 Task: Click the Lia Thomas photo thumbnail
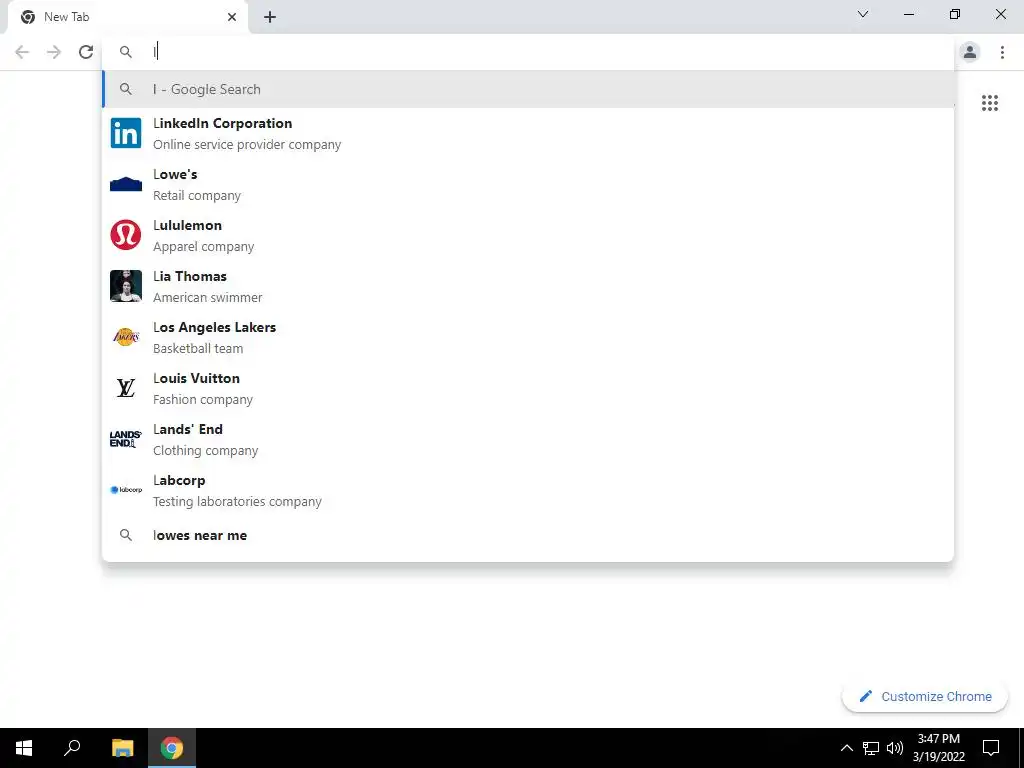point(126,286)
